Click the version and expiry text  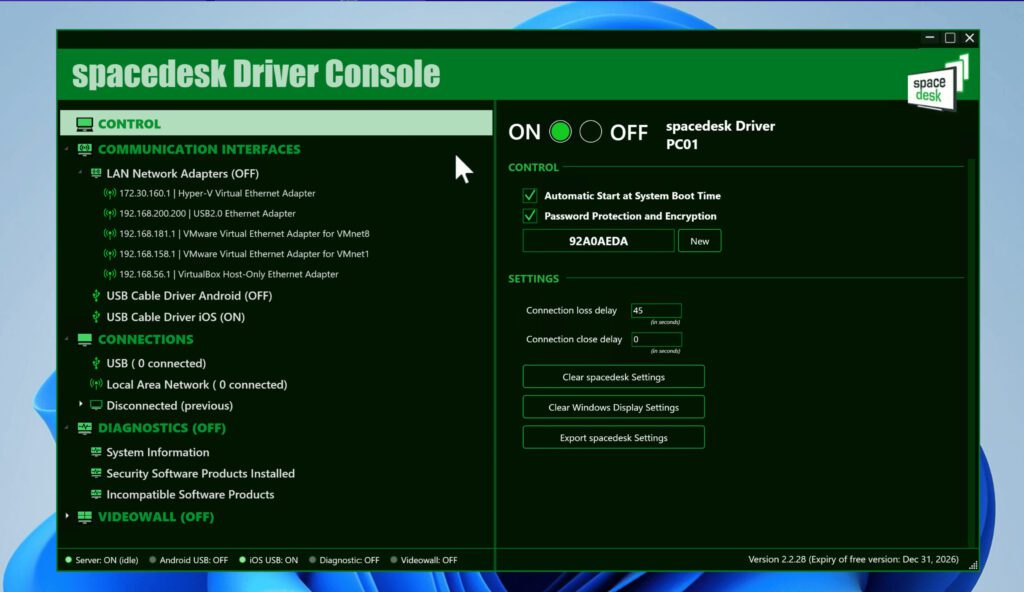tap(853, 559)
